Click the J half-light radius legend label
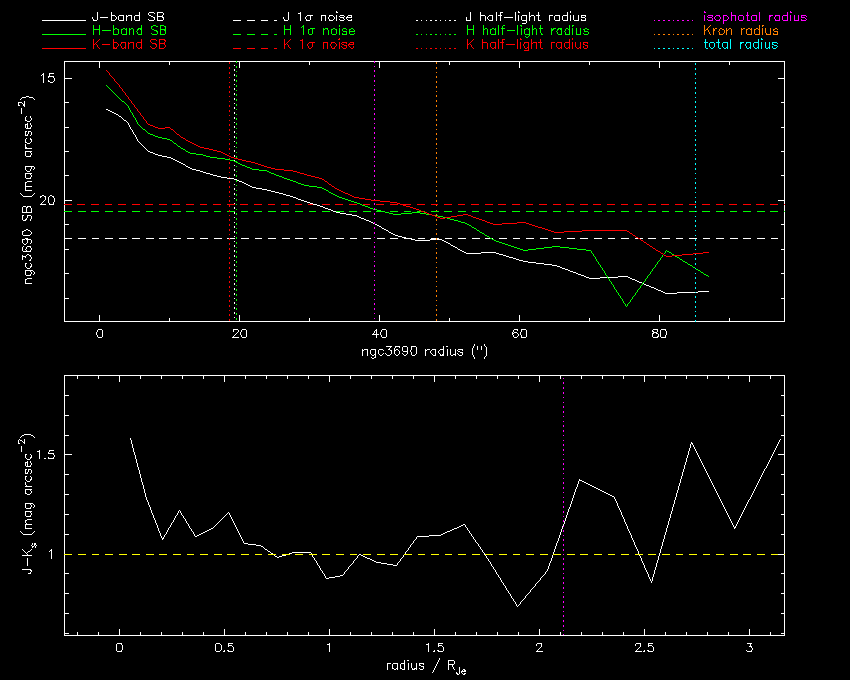 pos(526,18)
